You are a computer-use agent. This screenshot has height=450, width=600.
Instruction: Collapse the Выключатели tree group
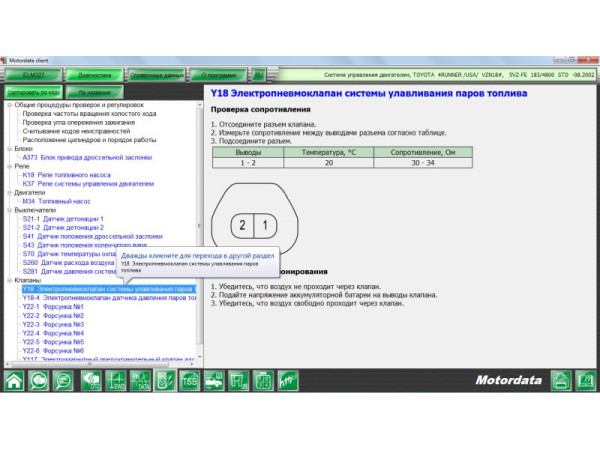point(10,210)
